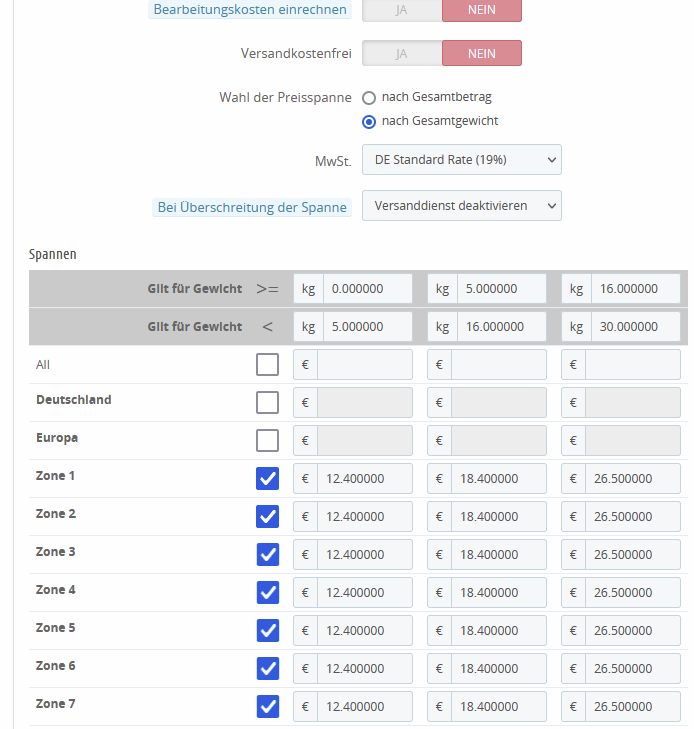The height and width of the screenshot is (729, 694).
Task: Switch Versandkostenfrei to JA
Action: (x=402, y=53)
